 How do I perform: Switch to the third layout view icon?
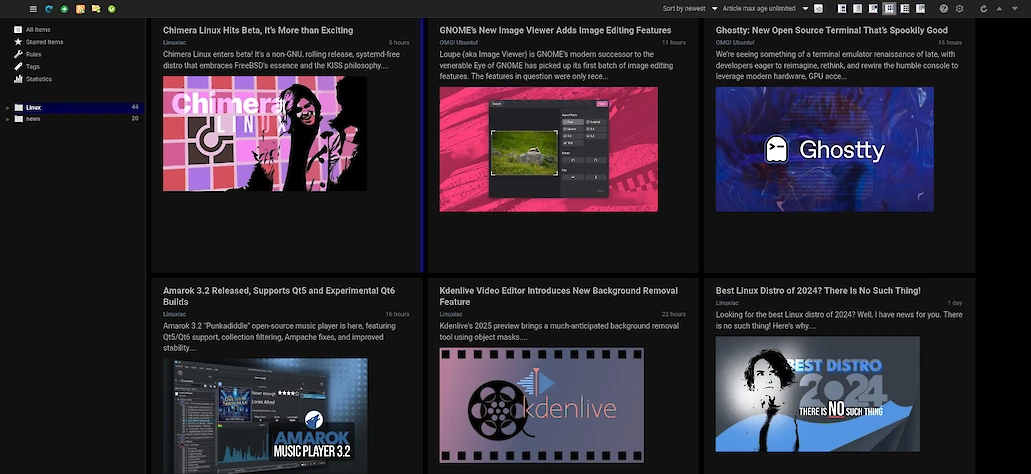(x=873, y=9)
